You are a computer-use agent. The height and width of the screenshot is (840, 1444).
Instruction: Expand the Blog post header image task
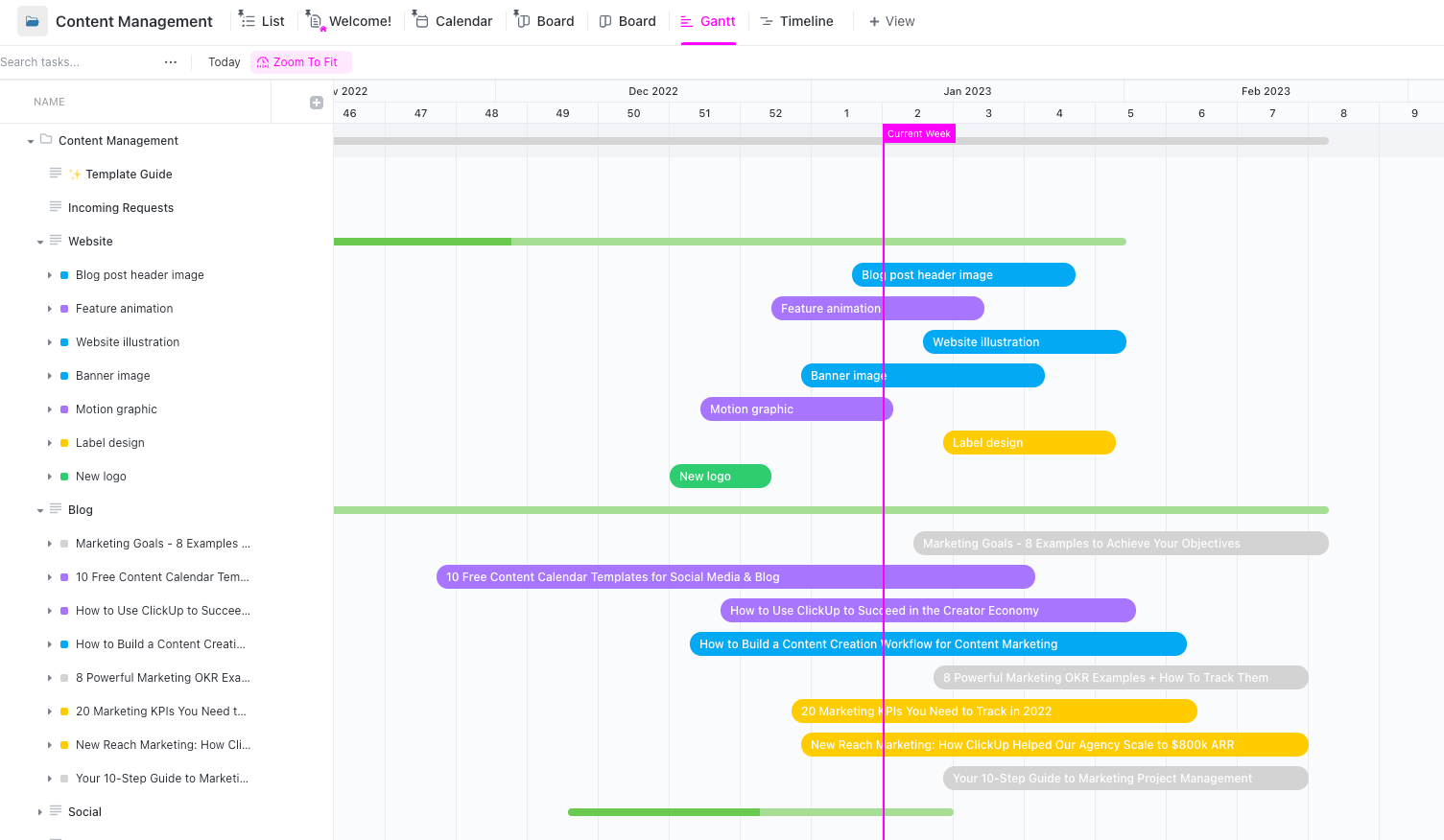(x=51, y=274)
